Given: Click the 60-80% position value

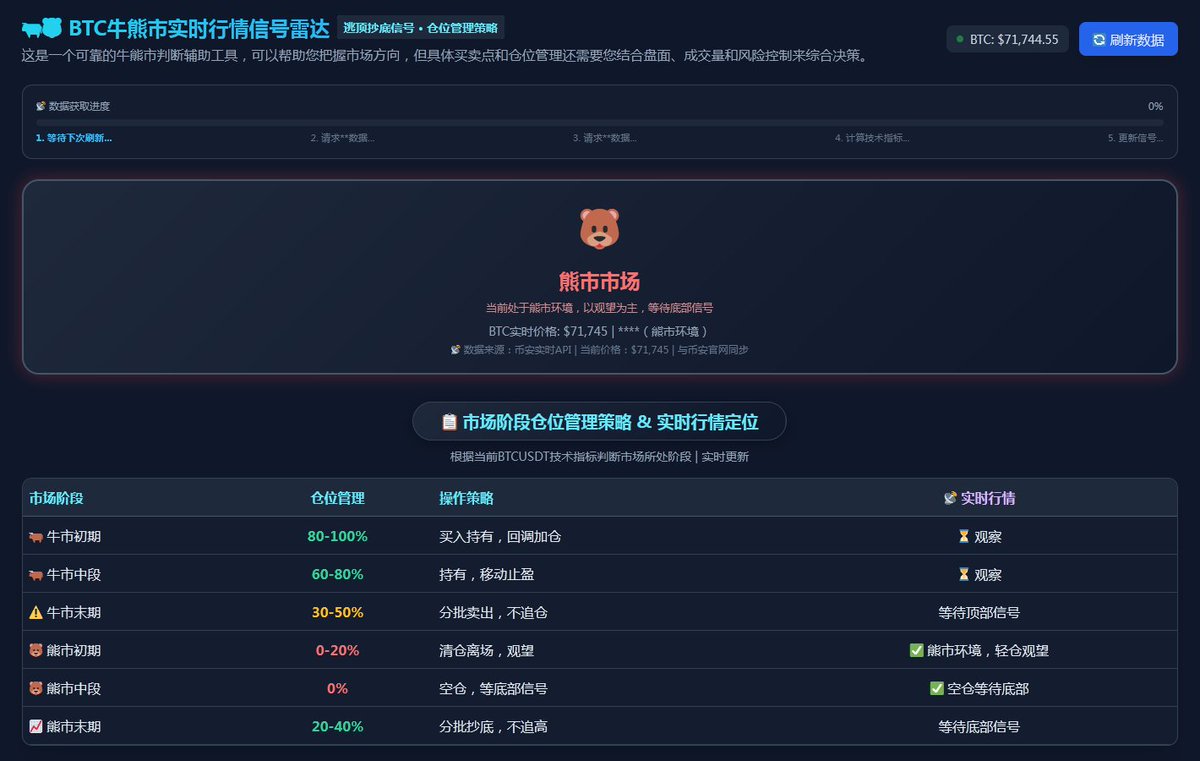Looking at the screenshot, I should click(337, 575).
